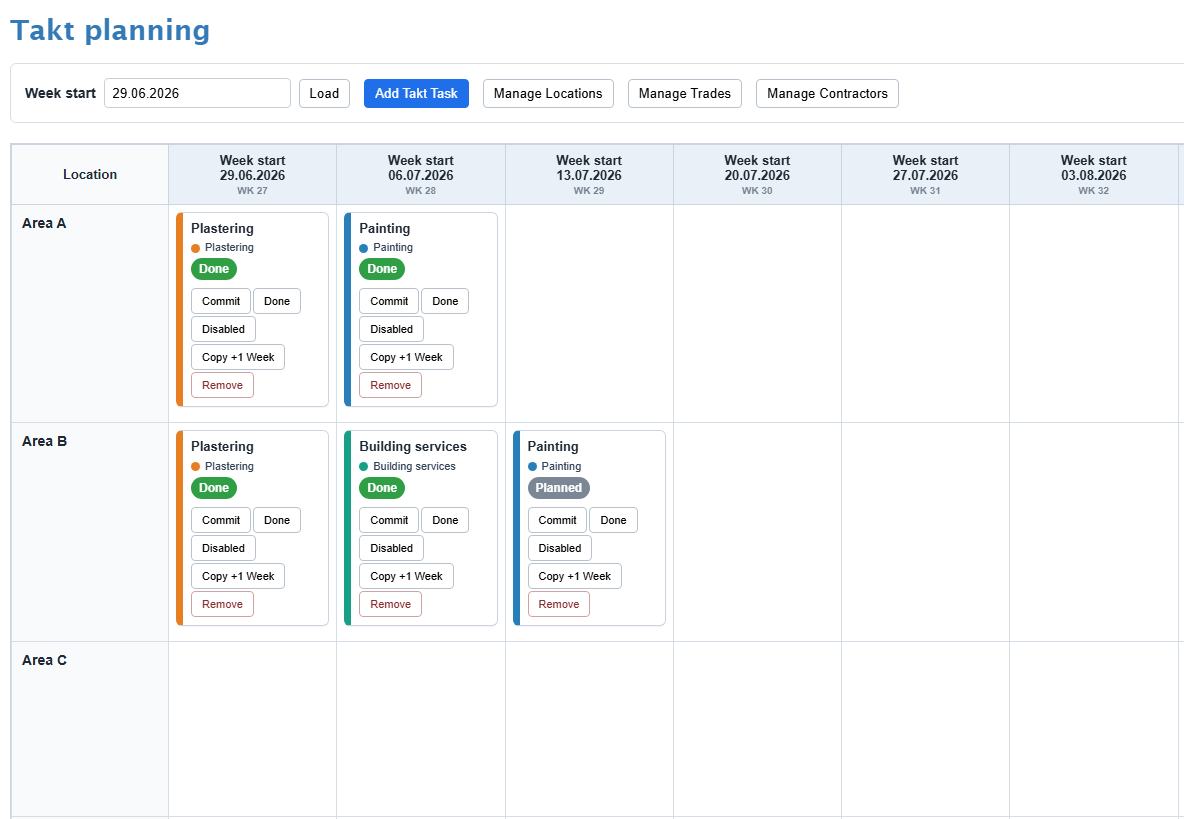Screen dimensions: 1184x819
Task: Click the orange trade dot on Area B Plastering
Action: click(196, 466)
